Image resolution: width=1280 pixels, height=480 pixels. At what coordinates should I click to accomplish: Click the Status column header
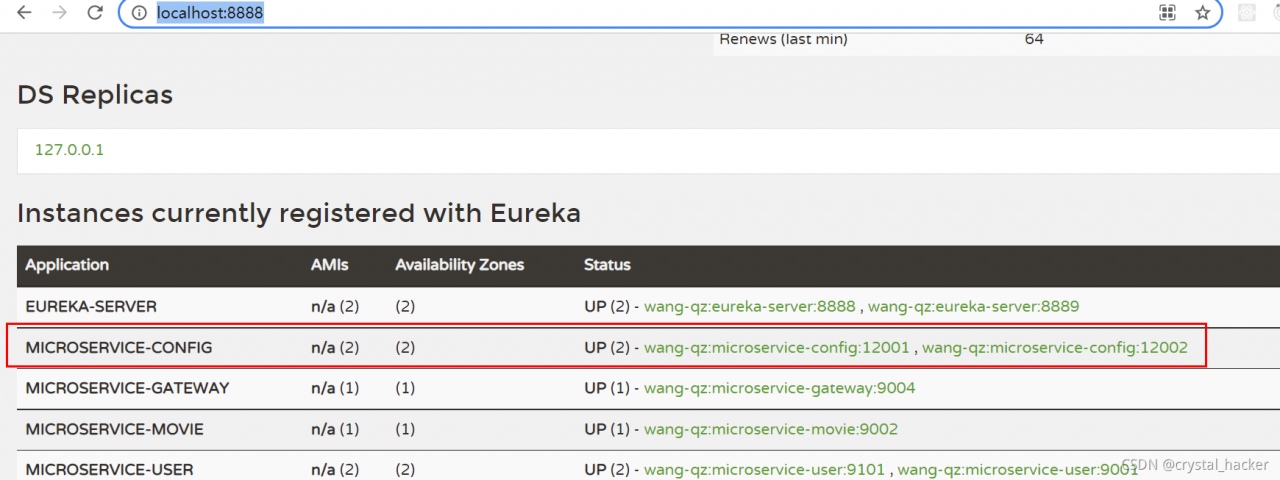[x=607, y=265]
